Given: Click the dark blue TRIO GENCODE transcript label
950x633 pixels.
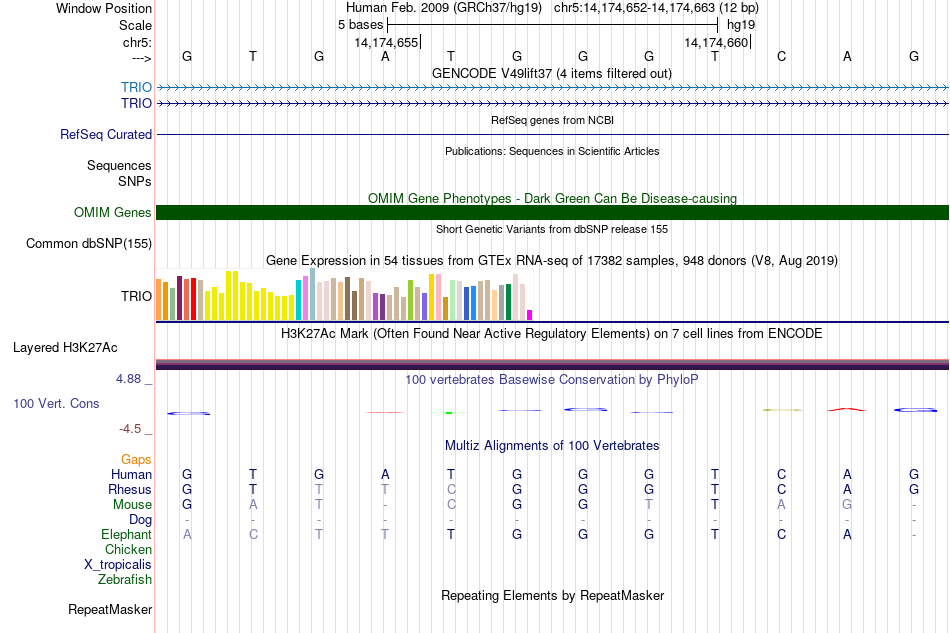Looking at the screenshot, I should pyautogui.click(x=136, y=103).
